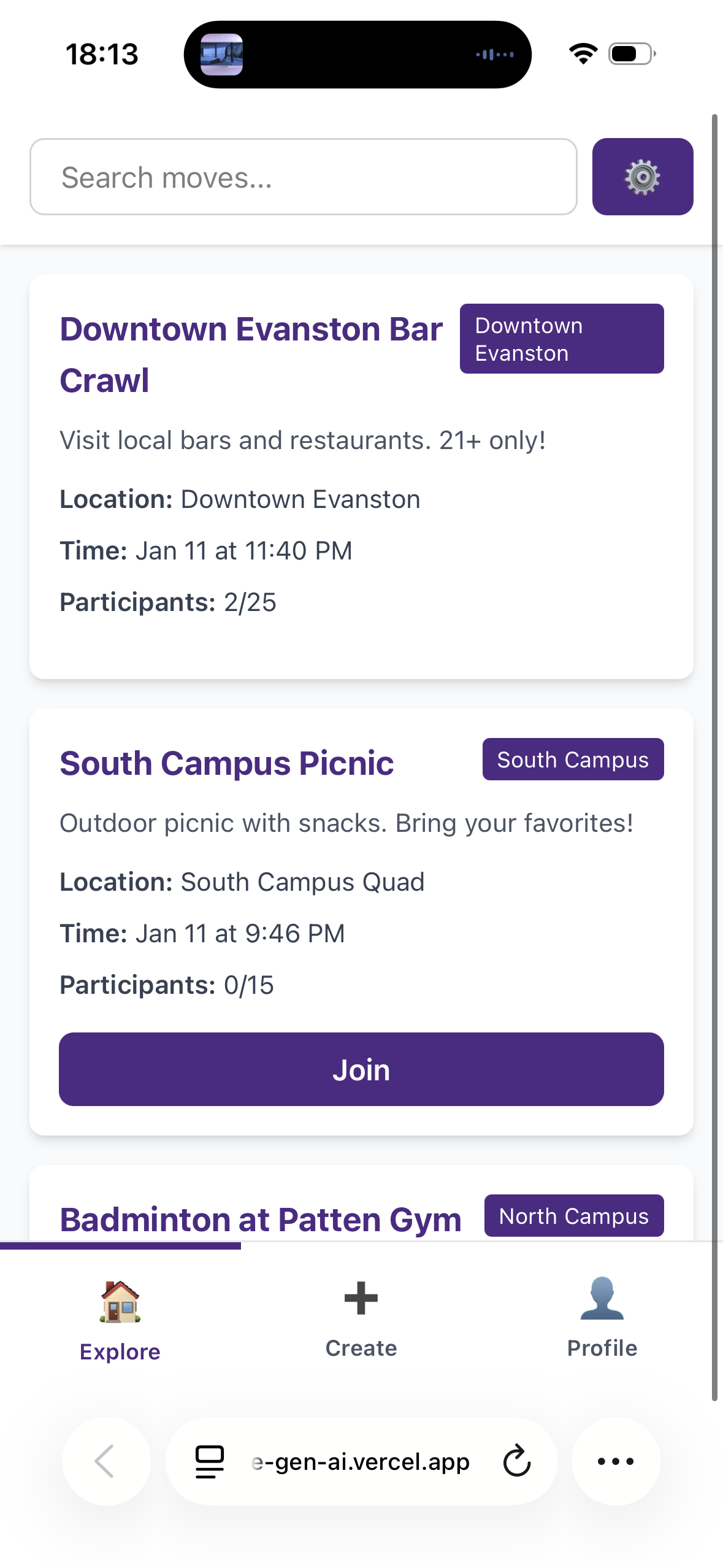
Task: Click the Search moves input field
Action: 303,177
